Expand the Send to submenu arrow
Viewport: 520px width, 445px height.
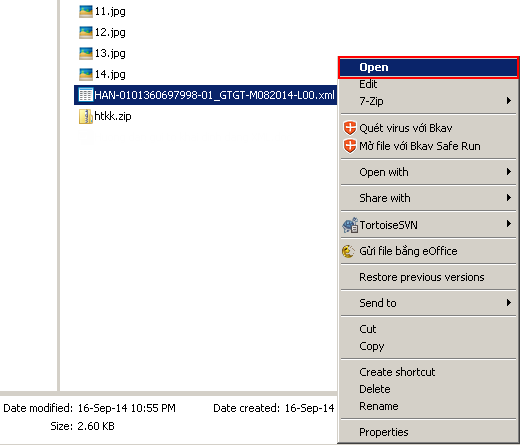(x=509, y=302)
